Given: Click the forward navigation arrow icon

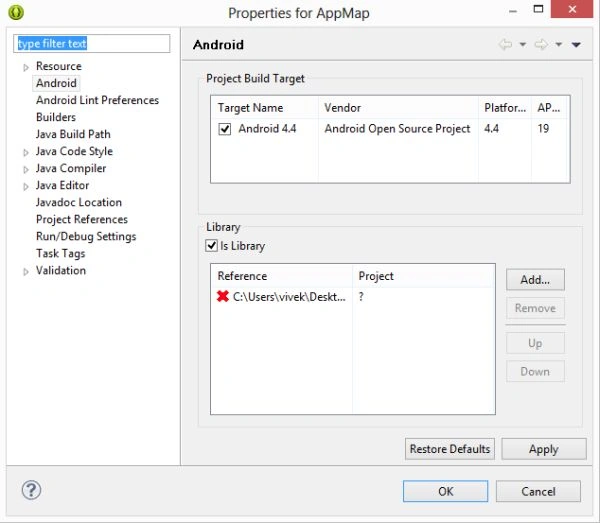Looking at the screenshot, I should [541, 44].
